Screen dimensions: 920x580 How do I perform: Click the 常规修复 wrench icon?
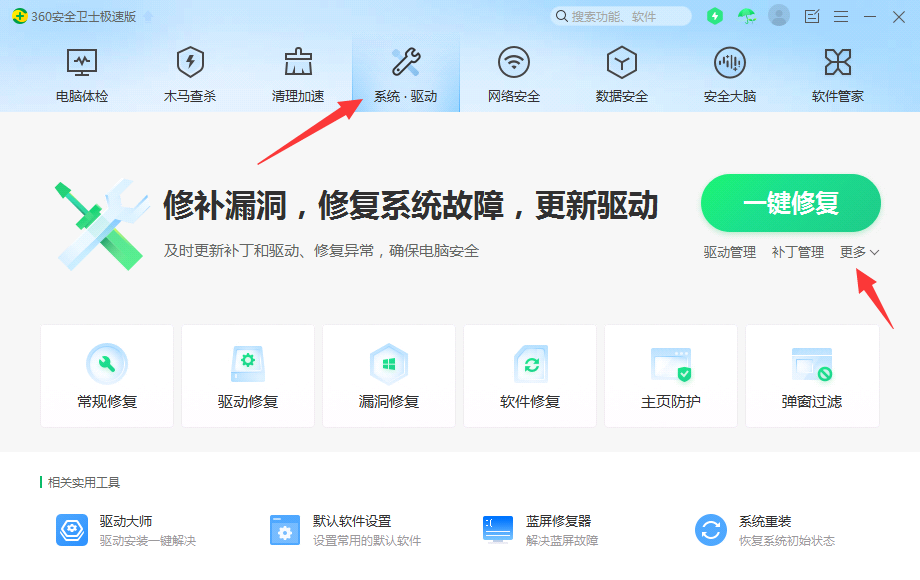pyautogui.click(x=107, y=364)
